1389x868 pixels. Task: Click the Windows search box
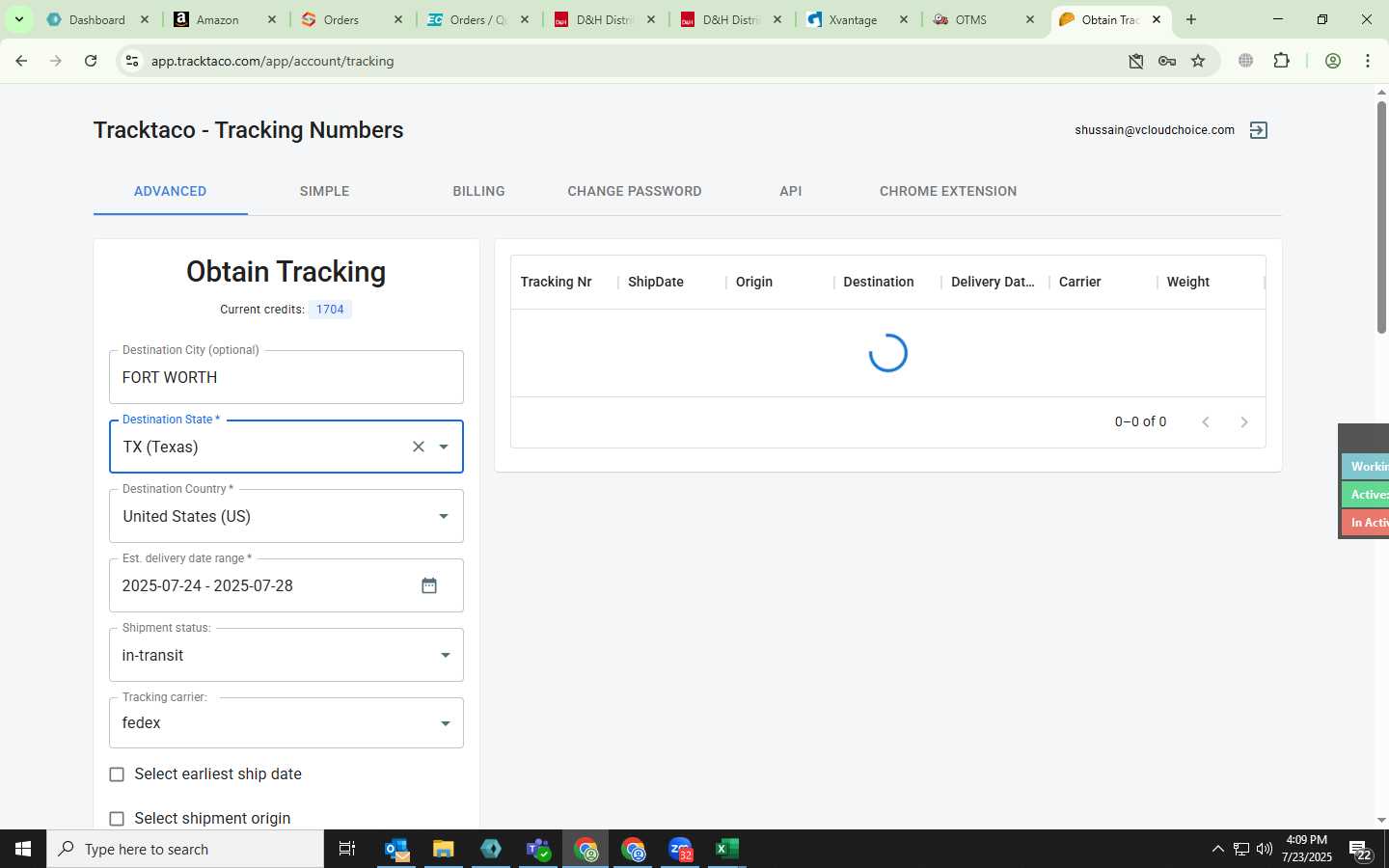[185, 849]
